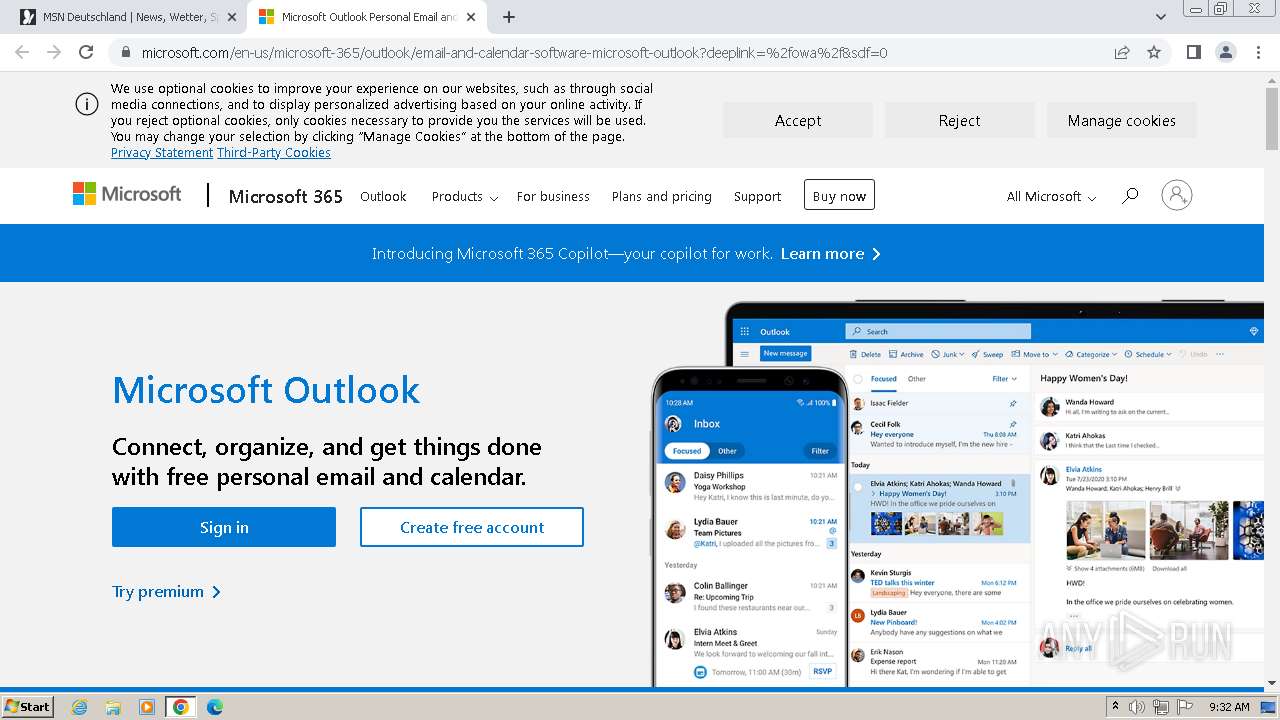Click the browser back arrow
1280x720 pixels.
[22, 52]
